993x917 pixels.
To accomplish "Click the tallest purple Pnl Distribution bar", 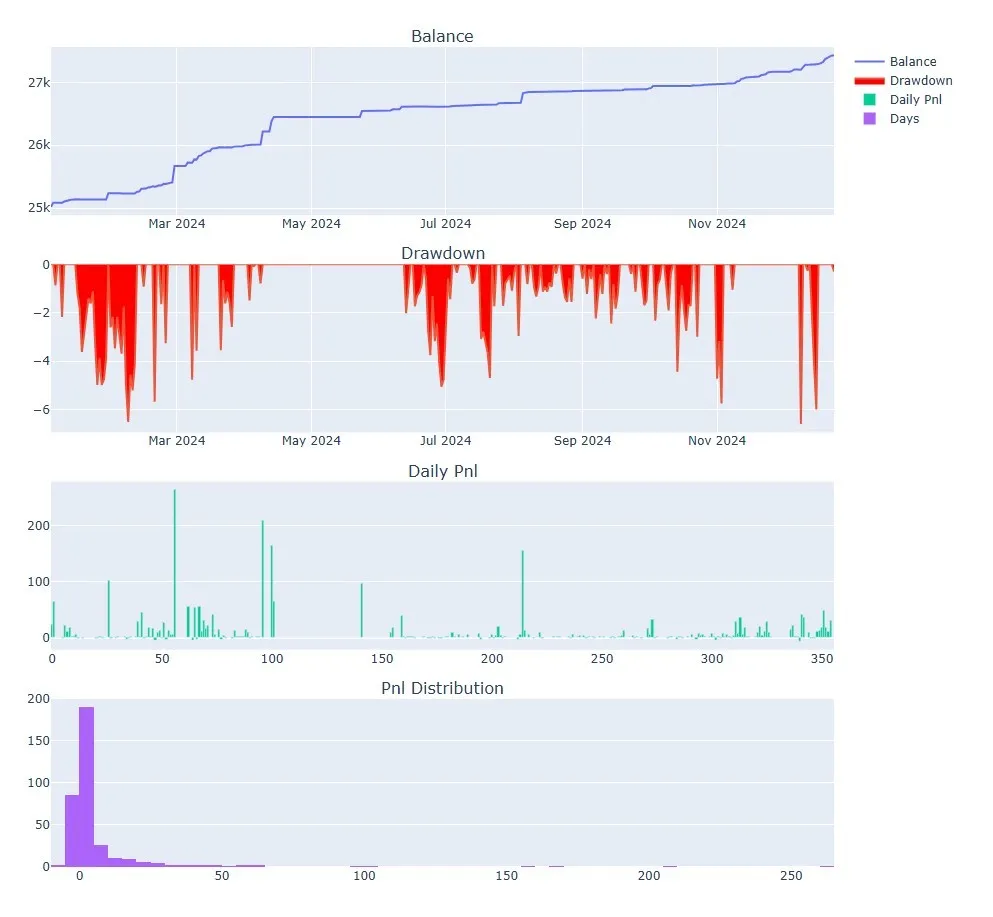I will coord(87,787).
